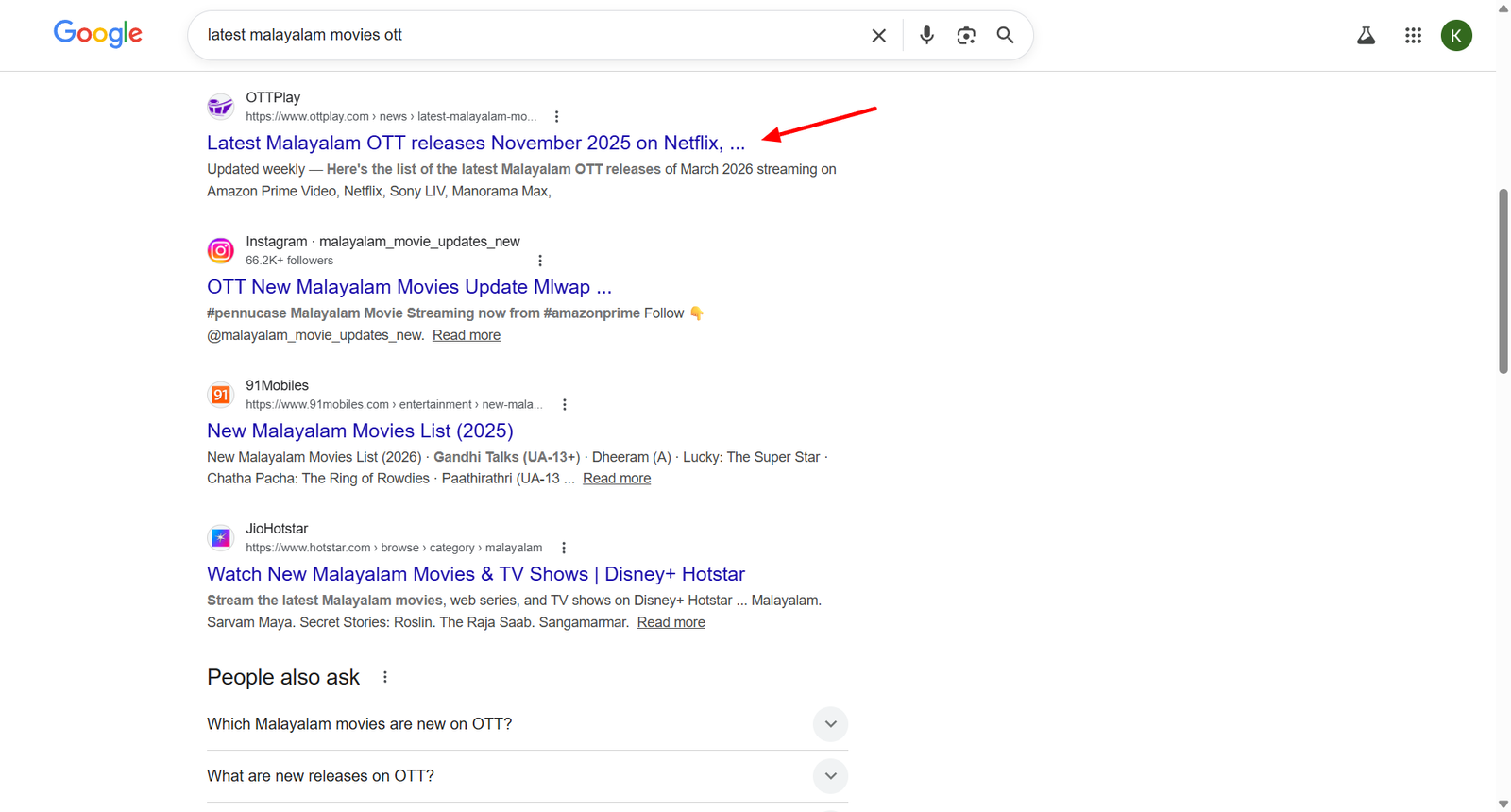The image size is (1511, 812).
Task: Click Read more in JioHotstar result snippet
Action: [671, 622]
